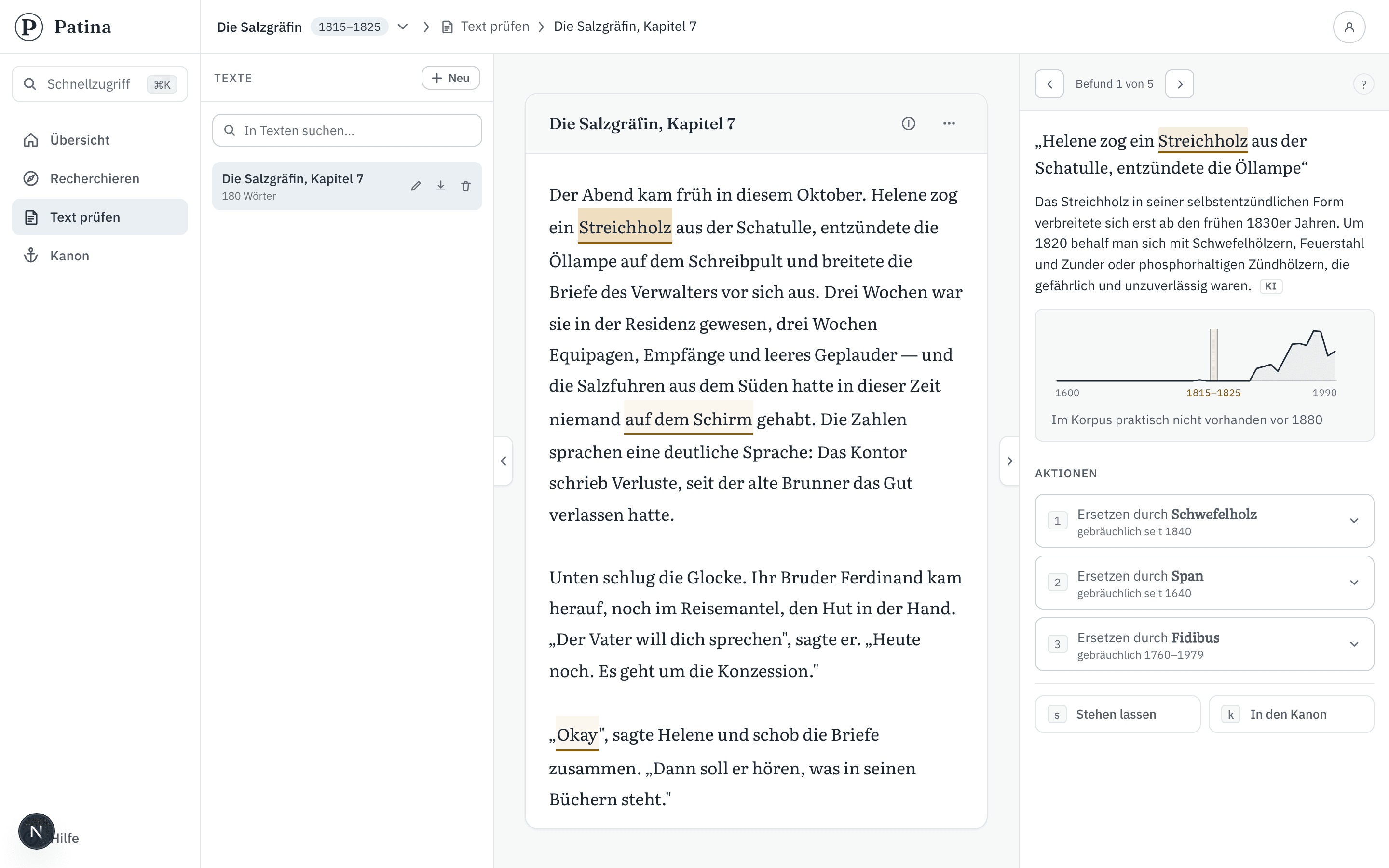Edit Die Salzgräfin, Kapitel 7 with pencil icon
Viewport: 1389px width, 868px height.
[416, 186]
